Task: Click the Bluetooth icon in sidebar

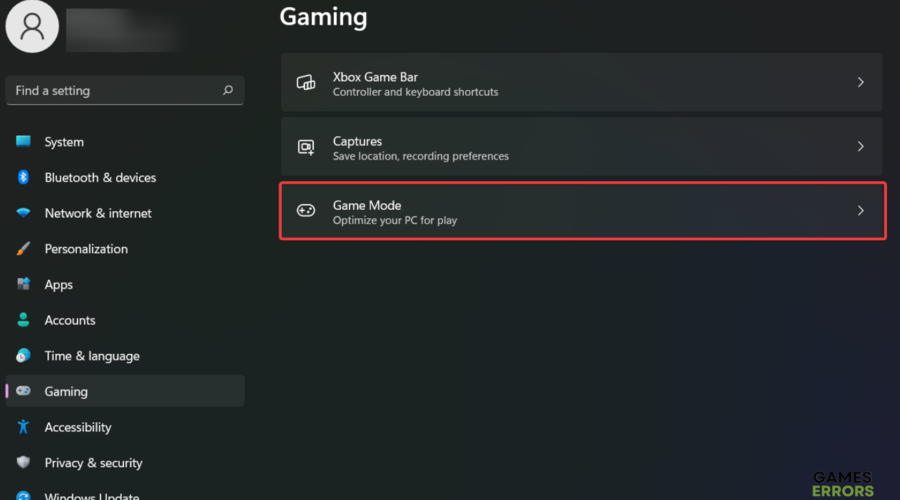Action: [23, 177]
